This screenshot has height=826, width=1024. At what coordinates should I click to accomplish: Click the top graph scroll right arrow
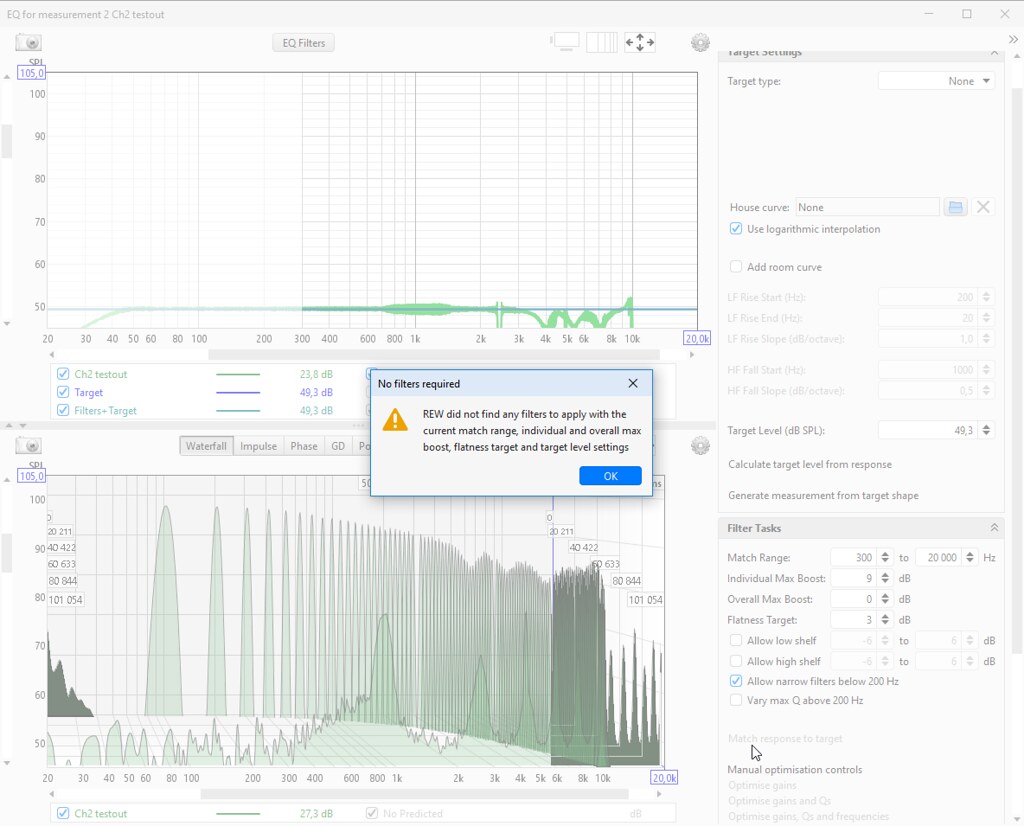point(692,355)
